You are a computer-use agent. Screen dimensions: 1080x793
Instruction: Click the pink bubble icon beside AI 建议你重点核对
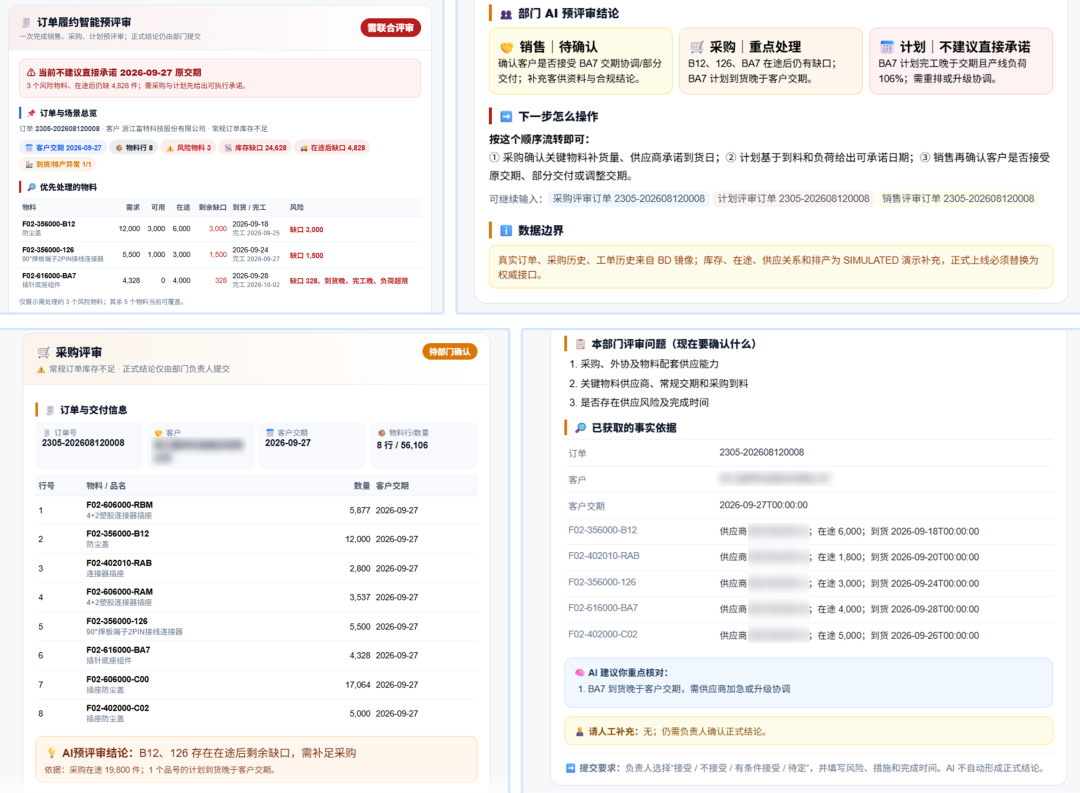(579, 672)
